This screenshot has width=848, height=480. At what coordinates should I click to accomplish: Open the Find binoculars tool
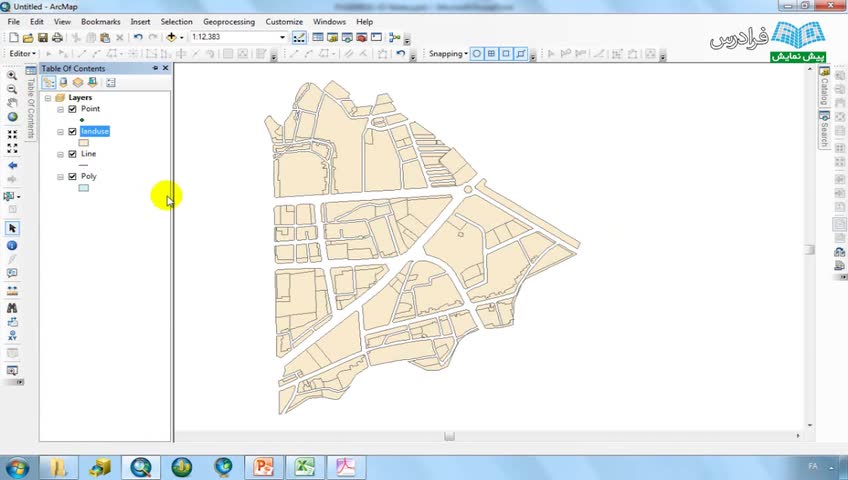pos(12,308)
